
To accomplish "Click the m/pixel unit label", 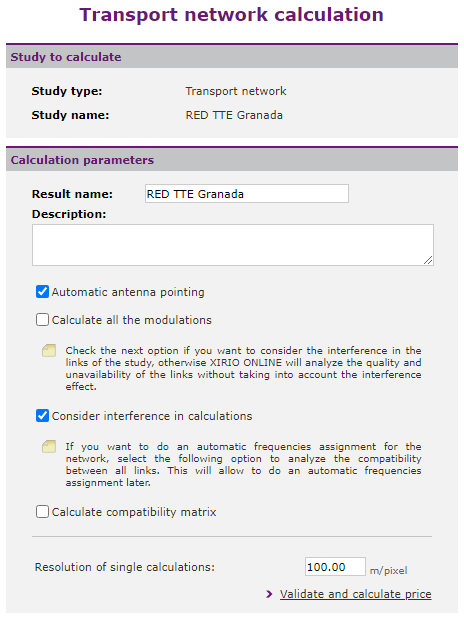I will pos(389,571).
